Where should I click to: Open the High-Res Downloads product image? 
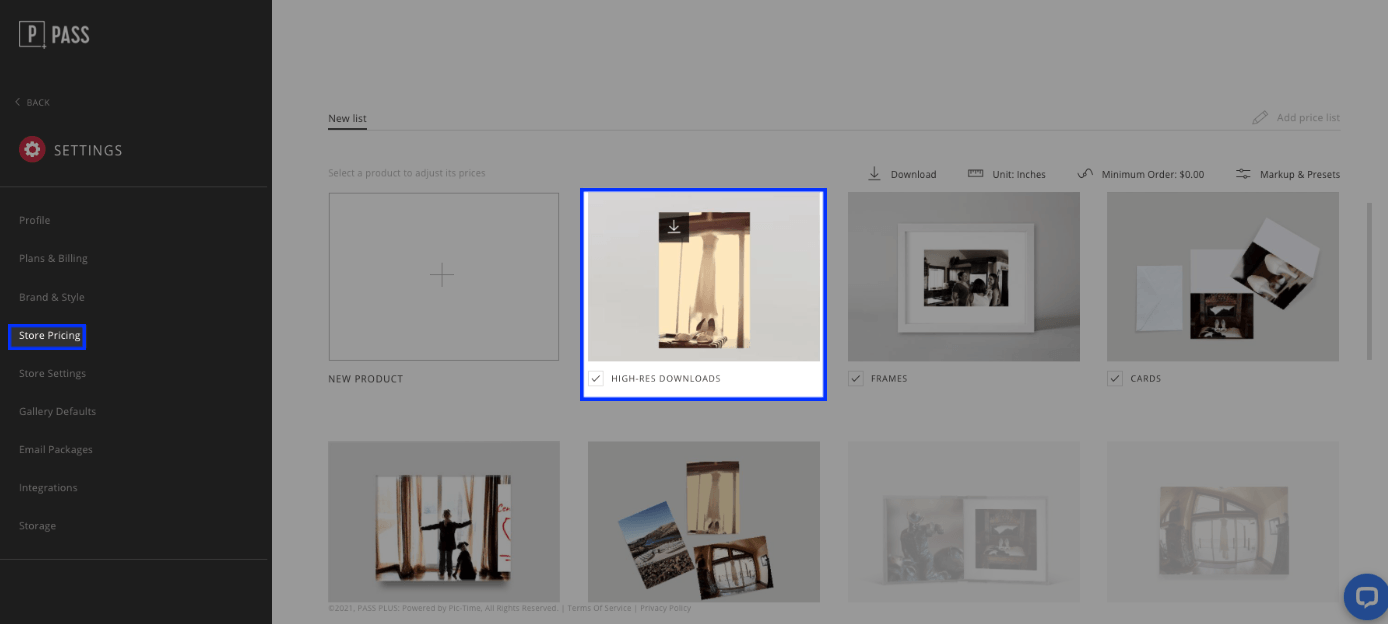click(x=704, y=276)
